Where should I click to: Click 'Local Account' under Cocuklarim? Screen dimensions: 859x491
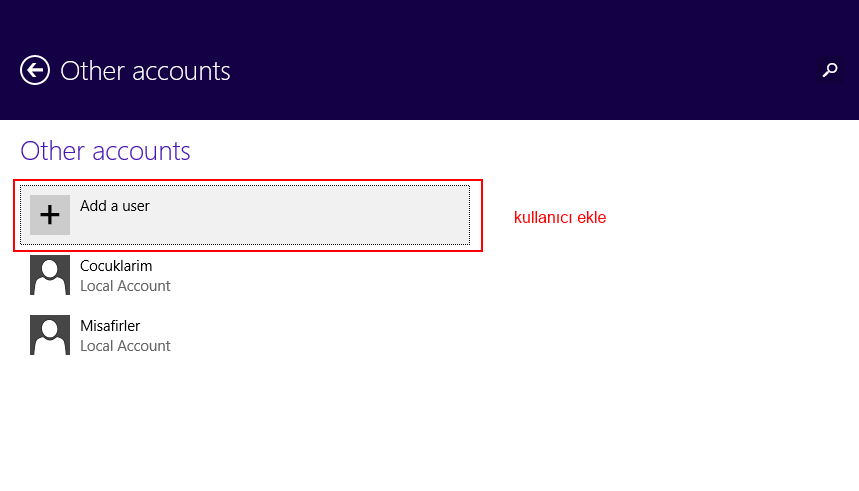(x=125, y=286)
